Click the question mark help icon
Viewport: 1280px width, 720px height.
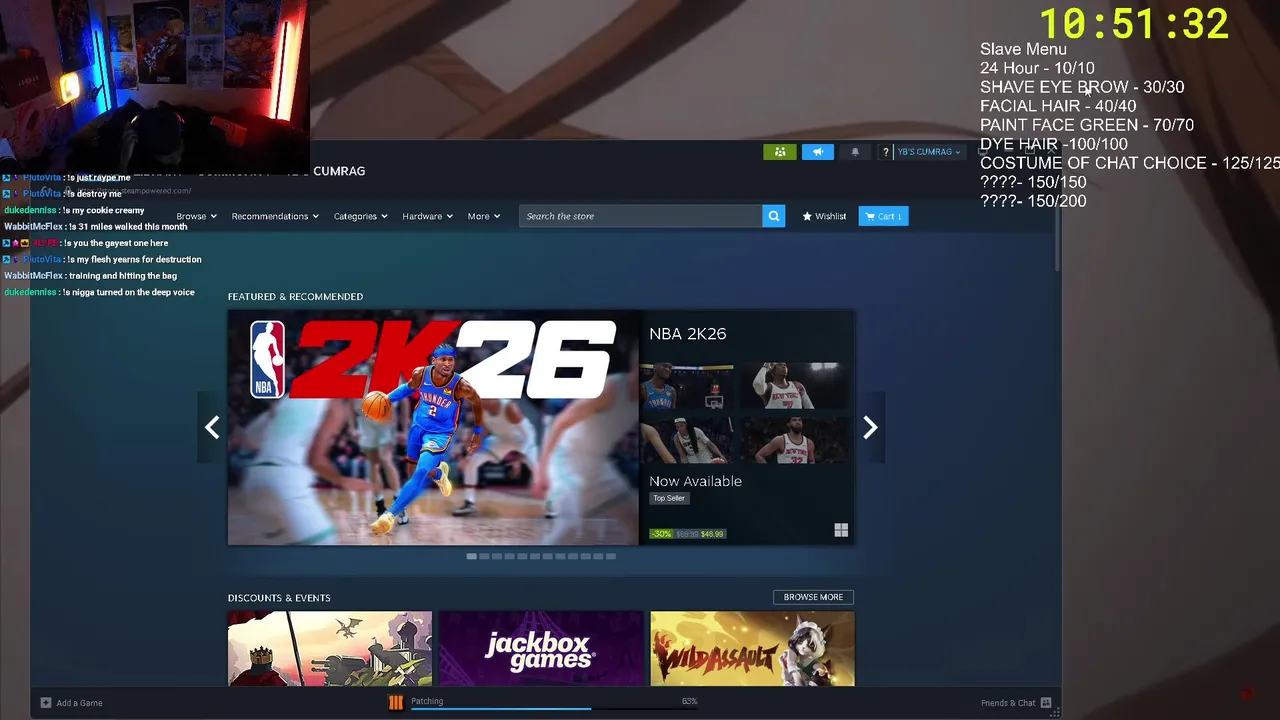885,152
